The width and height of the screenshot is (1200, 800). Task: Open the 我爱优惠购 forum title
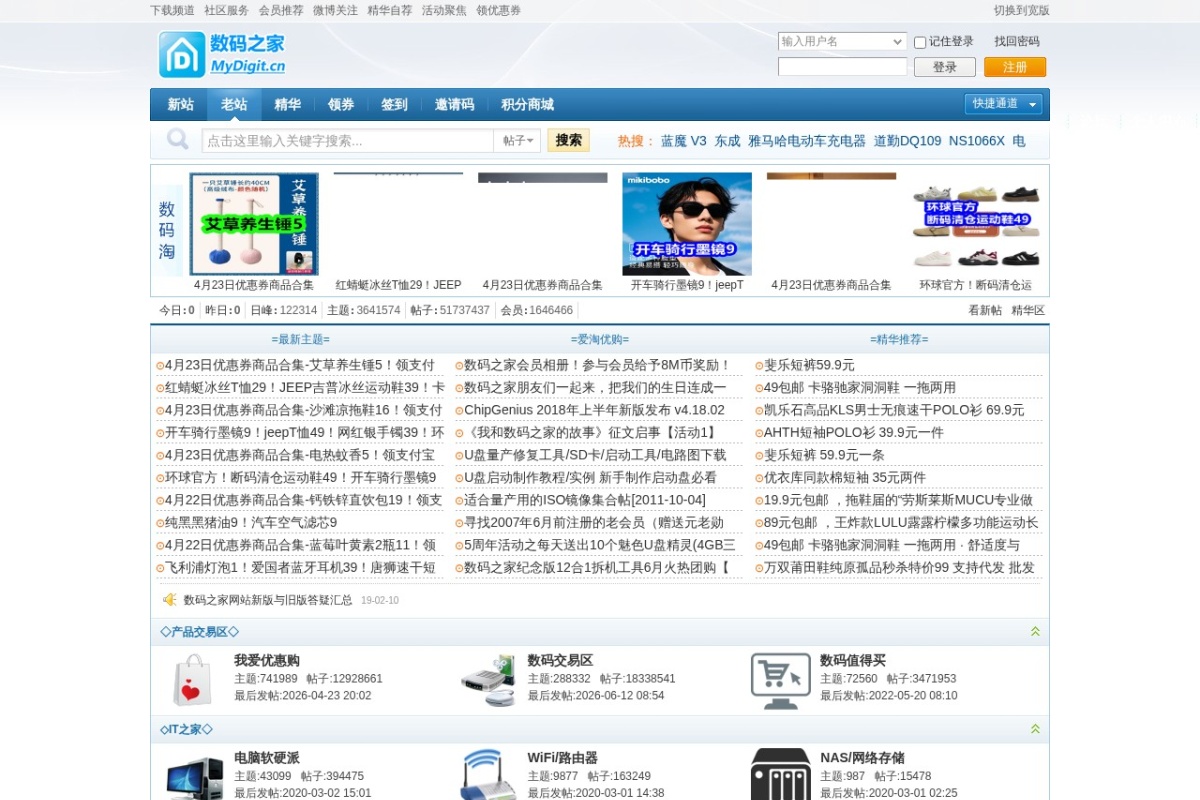pos(267,660)
